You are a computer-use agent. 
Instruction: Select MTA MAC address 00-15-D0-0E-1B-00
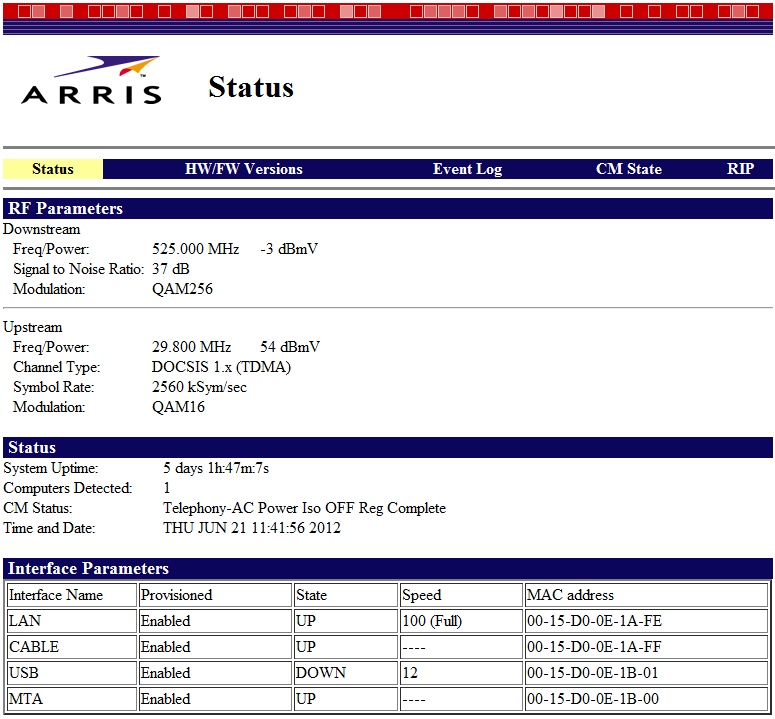click(646, 699)
